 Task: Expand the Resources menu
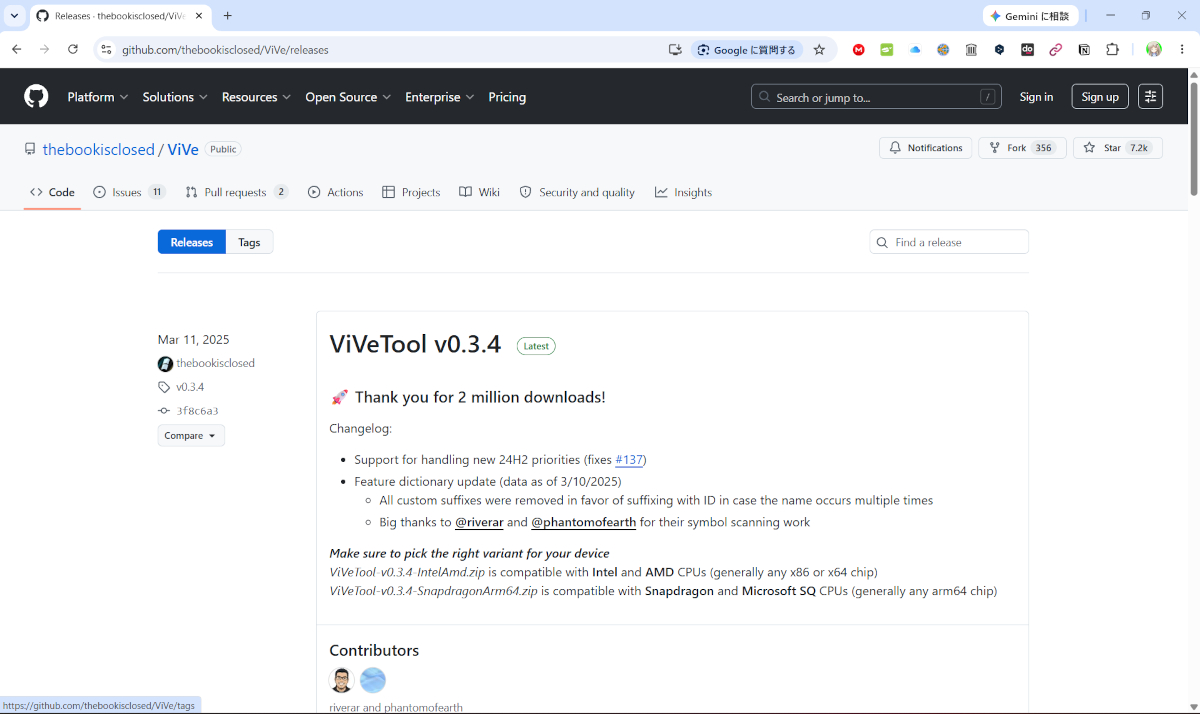pyautogui.click(x=256, y=97)
